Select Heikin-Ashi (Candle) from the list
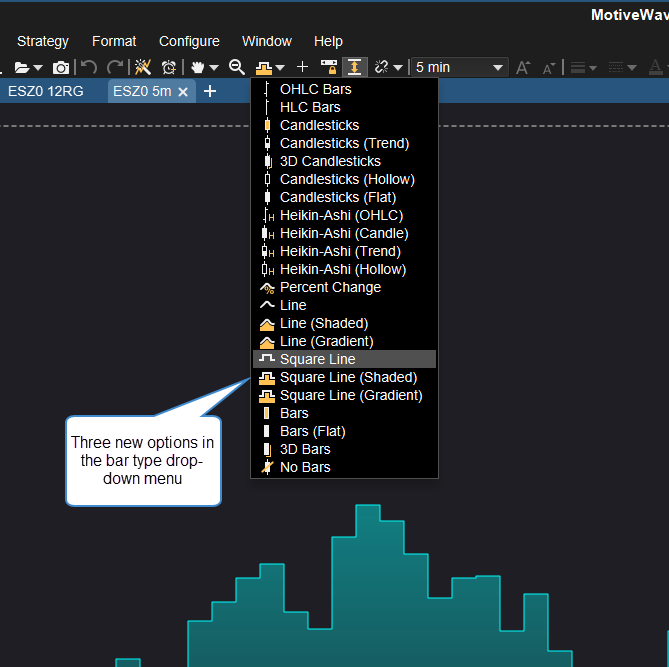669x667 pixels. (343, 233)
